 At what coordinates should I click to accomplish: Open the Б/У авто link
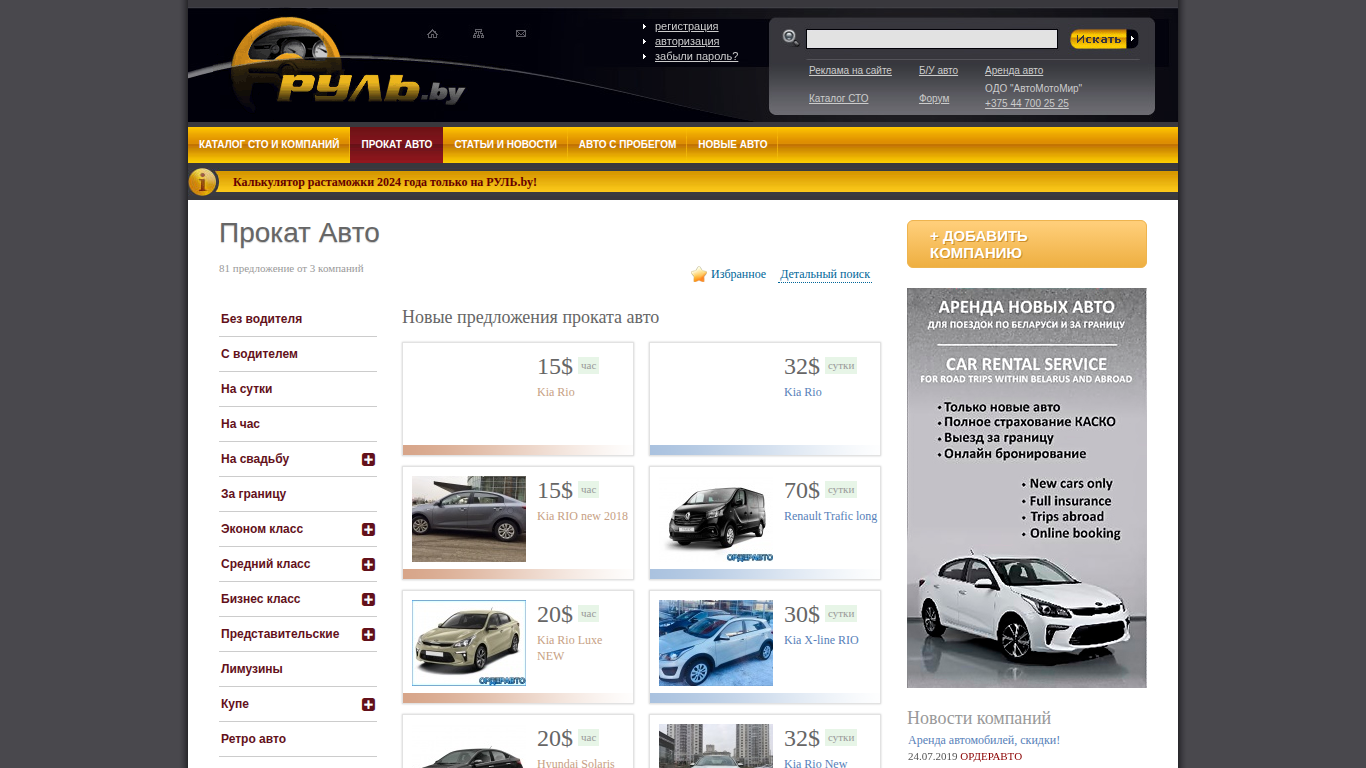(938, 71)
